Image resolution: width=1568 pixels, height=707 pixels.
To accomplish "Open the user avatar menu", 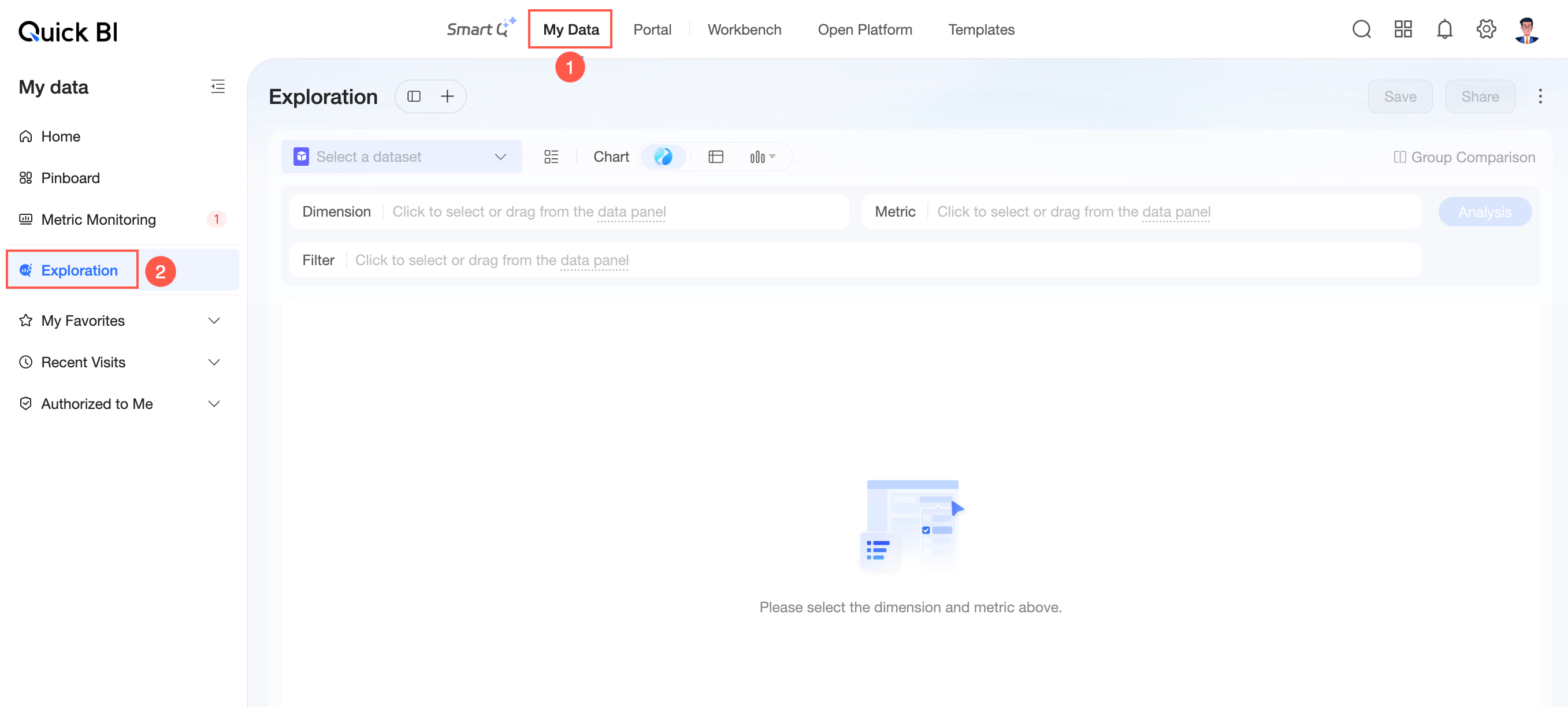I will point(1526,31).
